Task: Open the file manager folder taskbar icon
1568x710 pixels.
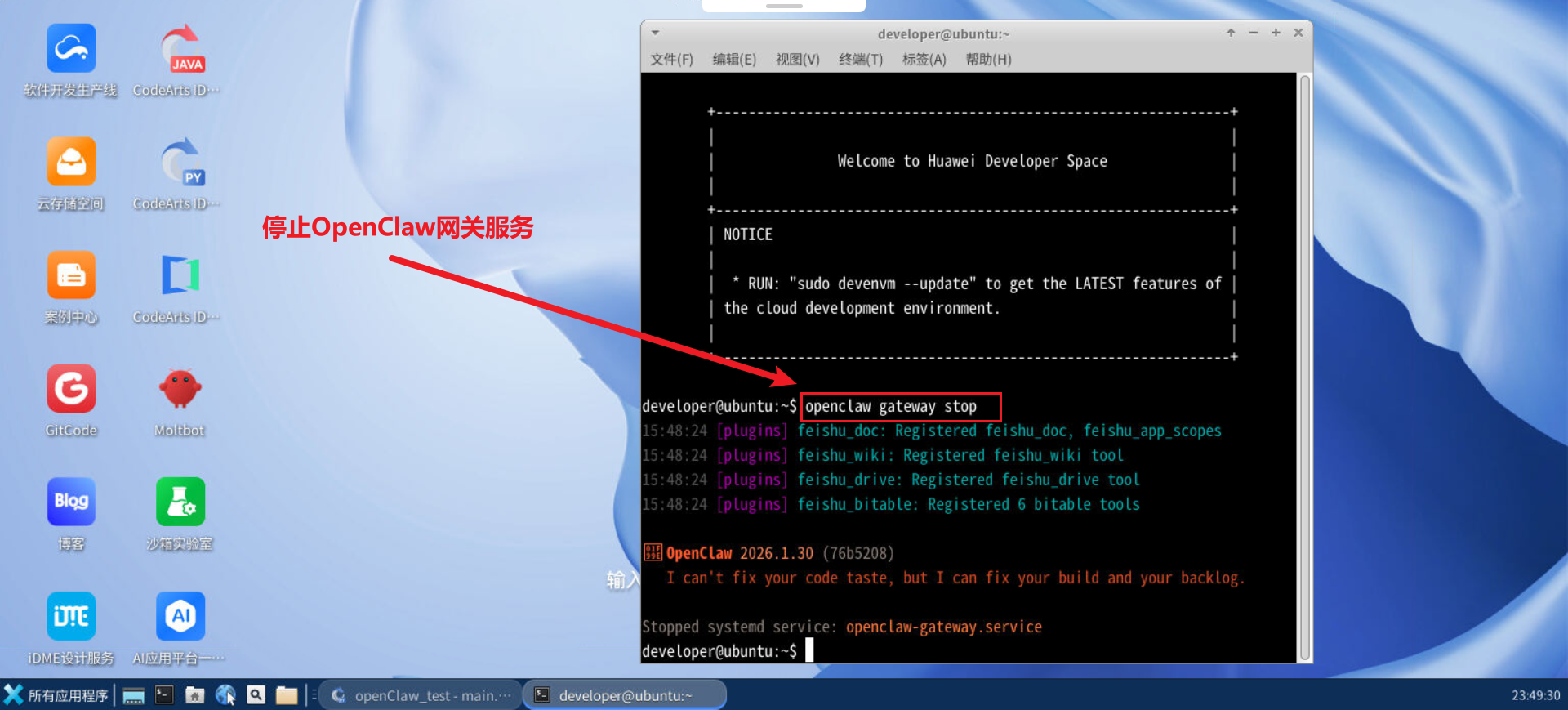Action: pyautogui.click(x=287, y=695)
